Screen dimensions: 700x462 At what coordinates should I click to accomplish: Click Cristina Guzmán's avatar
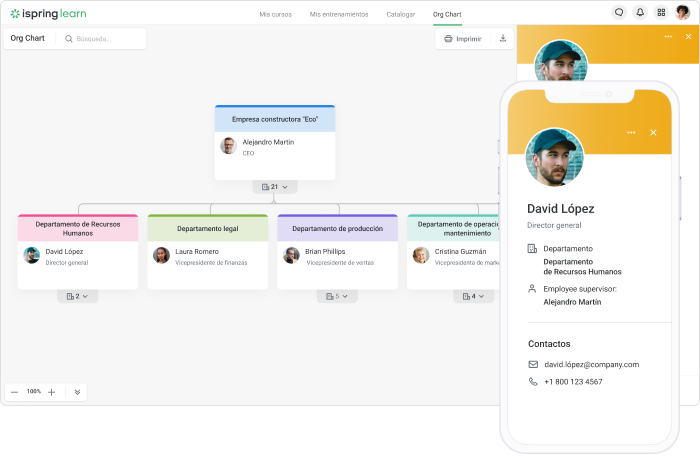pyautogui.click(x=421, y=255)
